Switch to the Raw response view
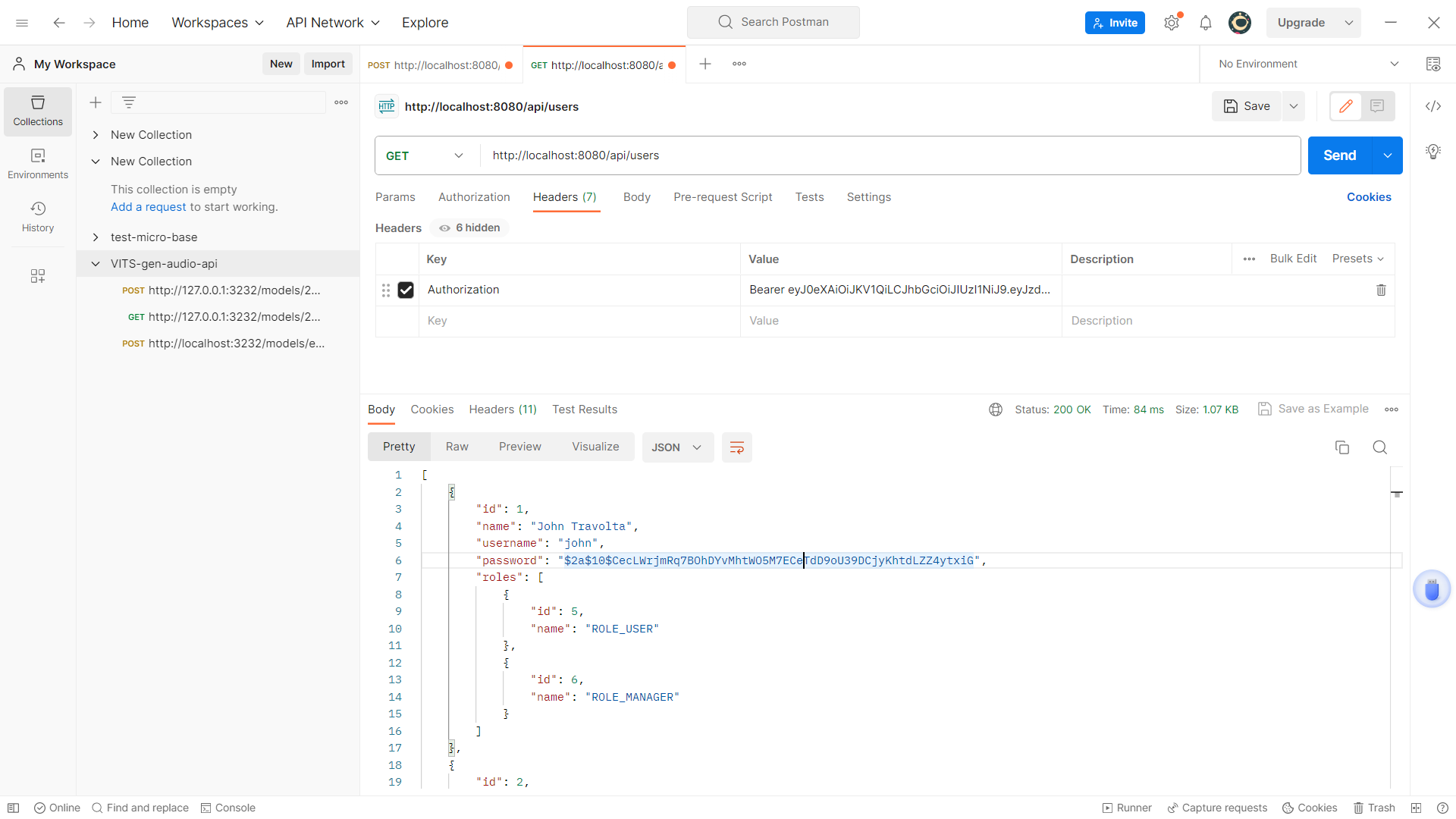This screenshot has width=1456, height=819. tap(457, 447)
